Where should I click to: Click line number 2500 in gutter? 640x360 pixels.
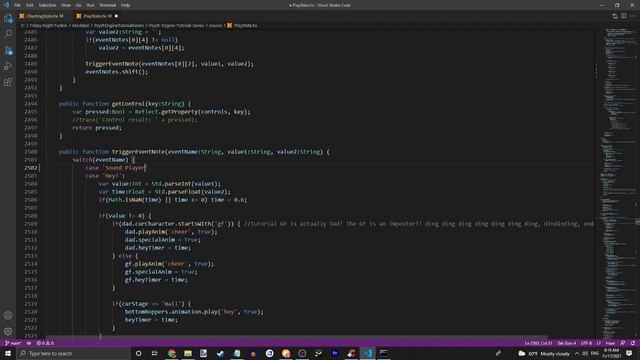[x=31, y=152]
